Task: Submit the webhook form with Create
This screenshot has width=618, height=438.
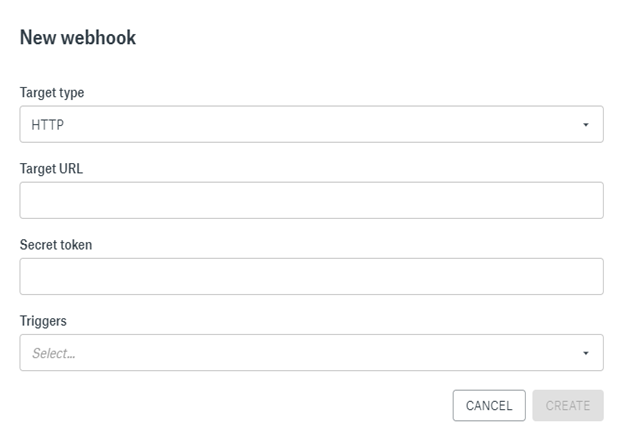Action: (568, 405)
